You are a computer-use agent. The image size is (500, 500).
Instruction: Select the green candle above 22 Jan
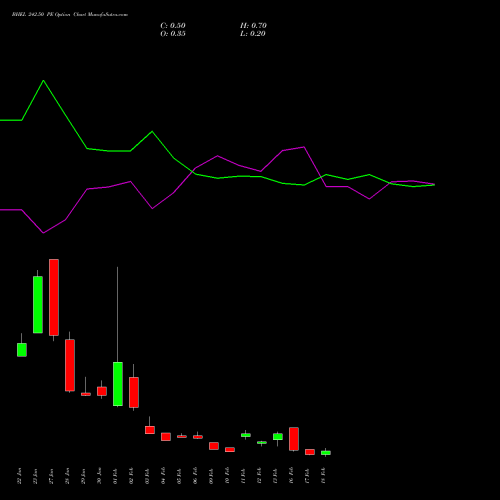(22, 350)
